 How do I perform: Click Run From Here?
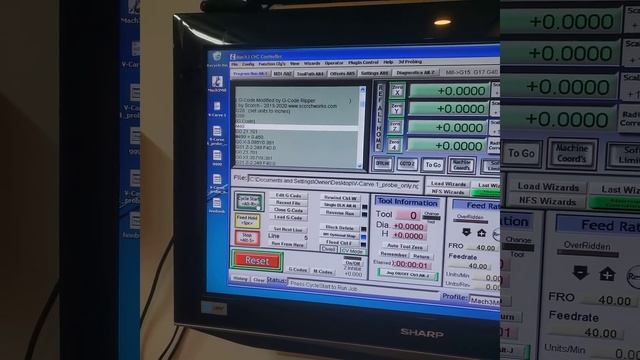(288, 244)
